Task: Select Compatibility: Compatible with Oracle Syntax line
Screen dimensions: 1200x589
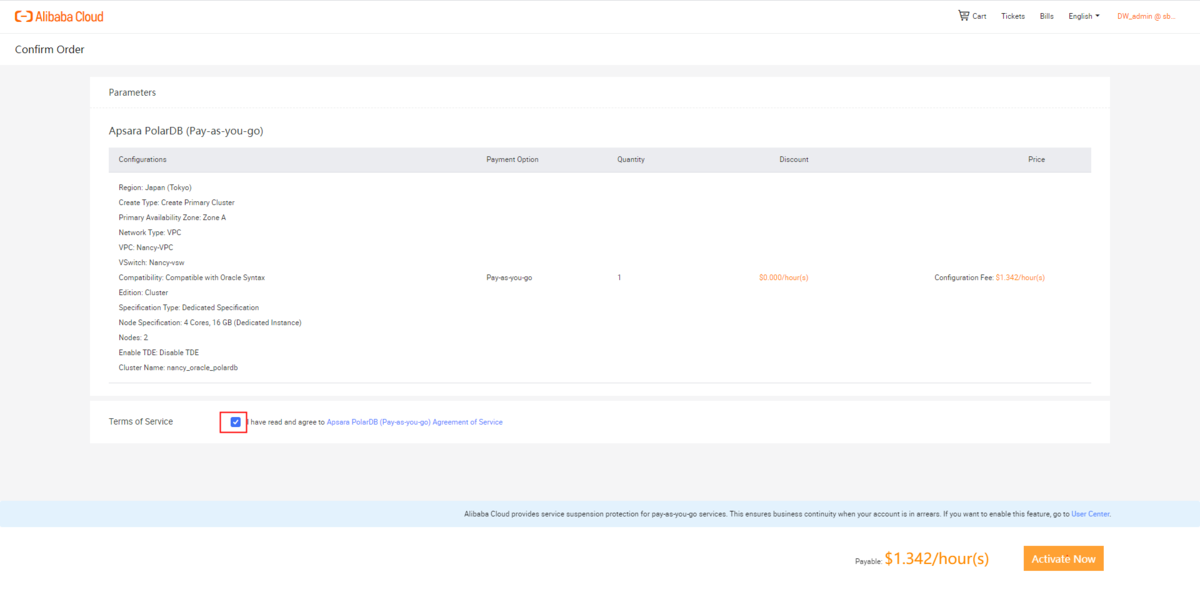Action: 192,277
